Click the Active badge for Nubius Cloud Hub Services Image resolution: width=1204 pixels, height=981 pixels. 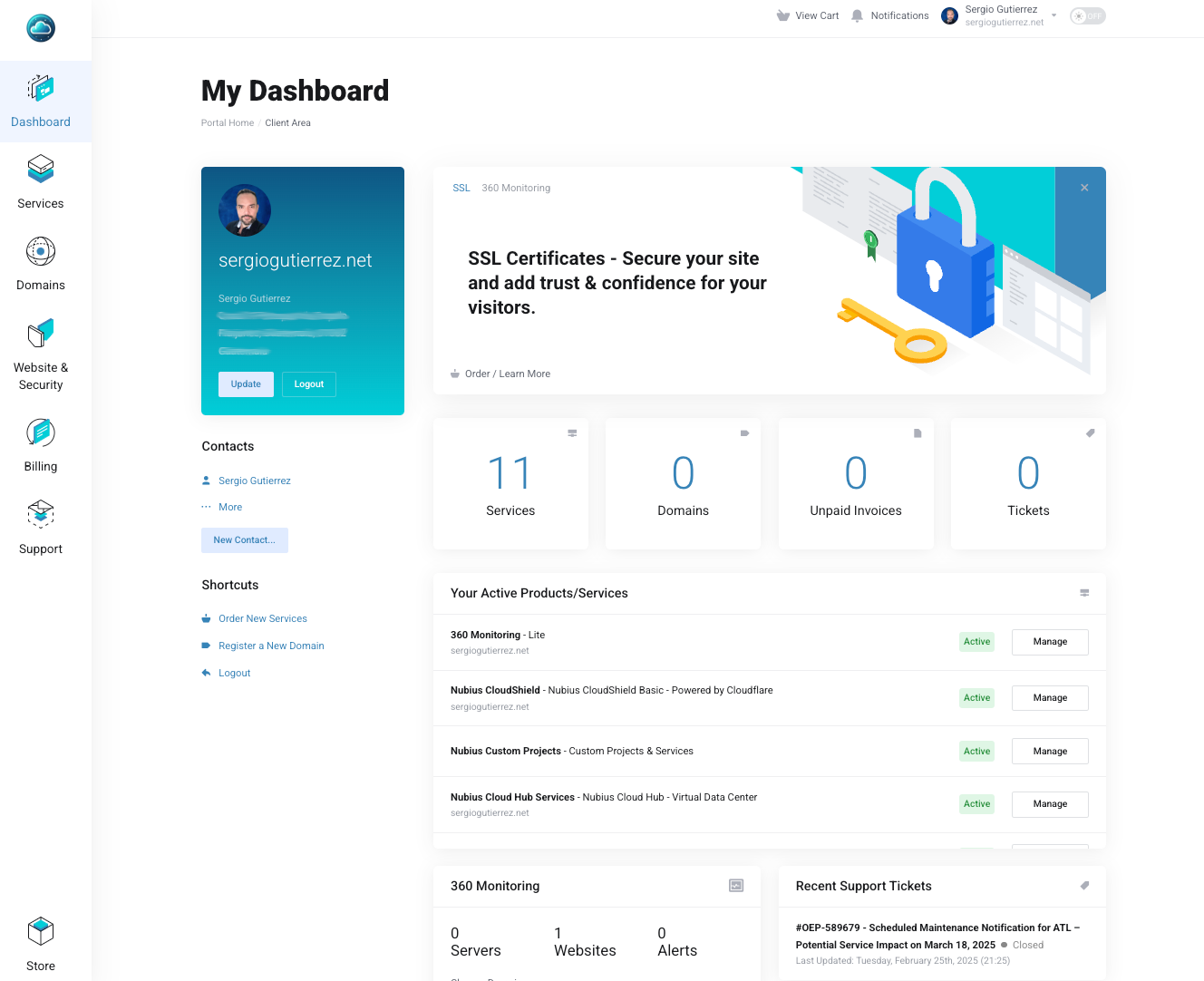pos(977,804)
